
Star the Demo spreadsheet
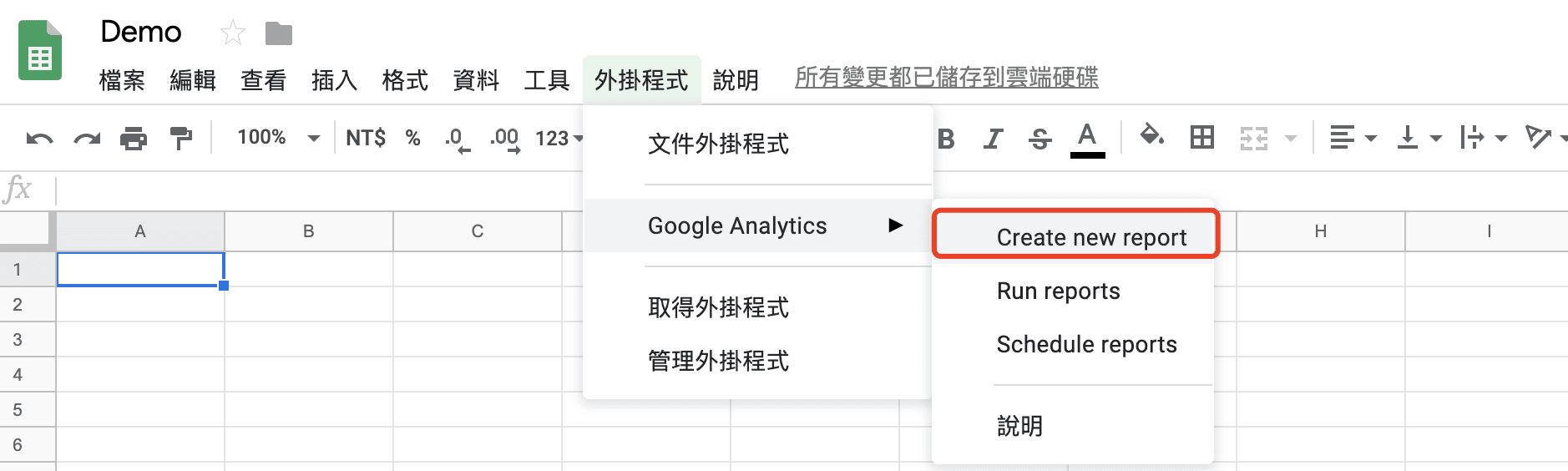tap(232, 33)
